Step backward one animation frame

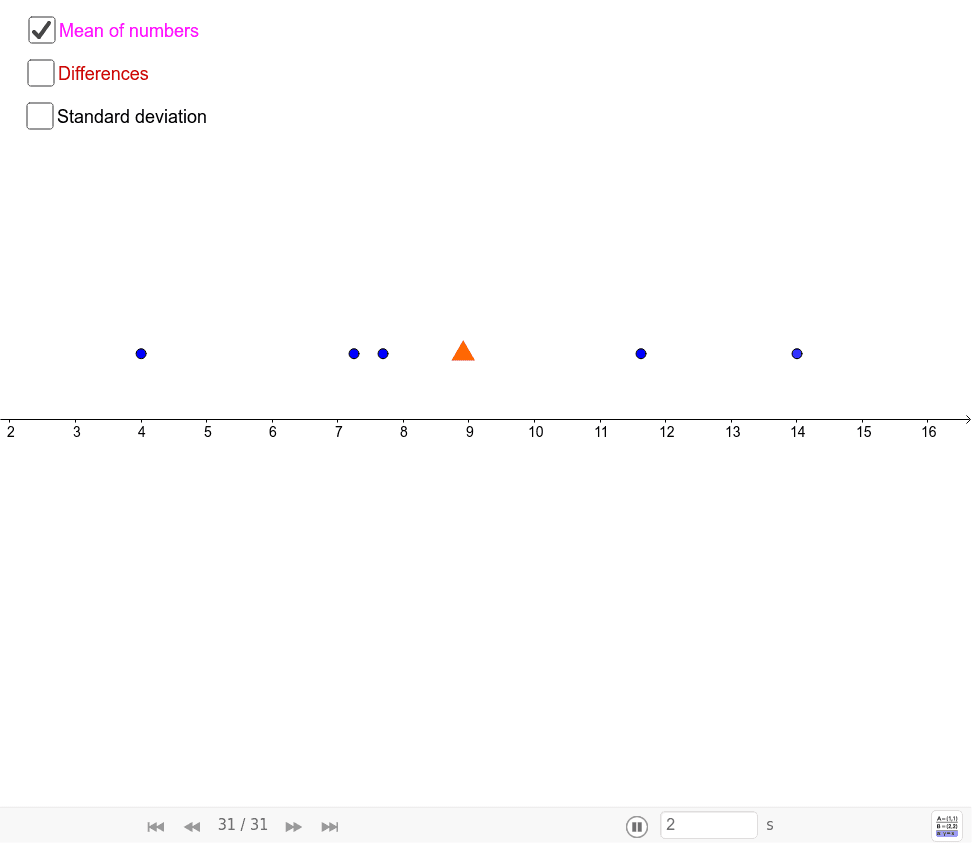pyautogui.click(x=192, y=826)
